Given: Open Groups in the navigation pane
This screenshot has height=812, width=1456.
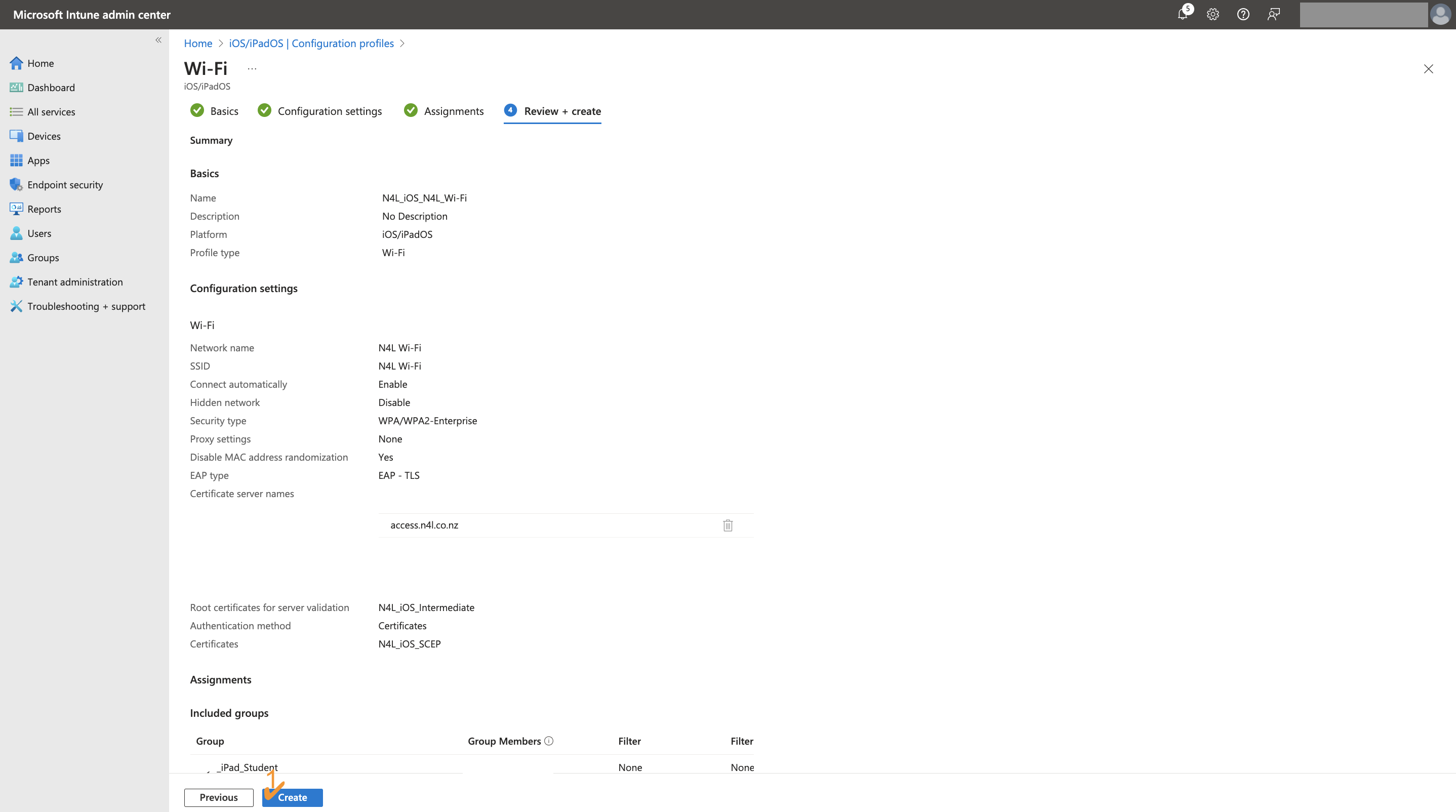Looking at the screenshot, I should point(43,257).
